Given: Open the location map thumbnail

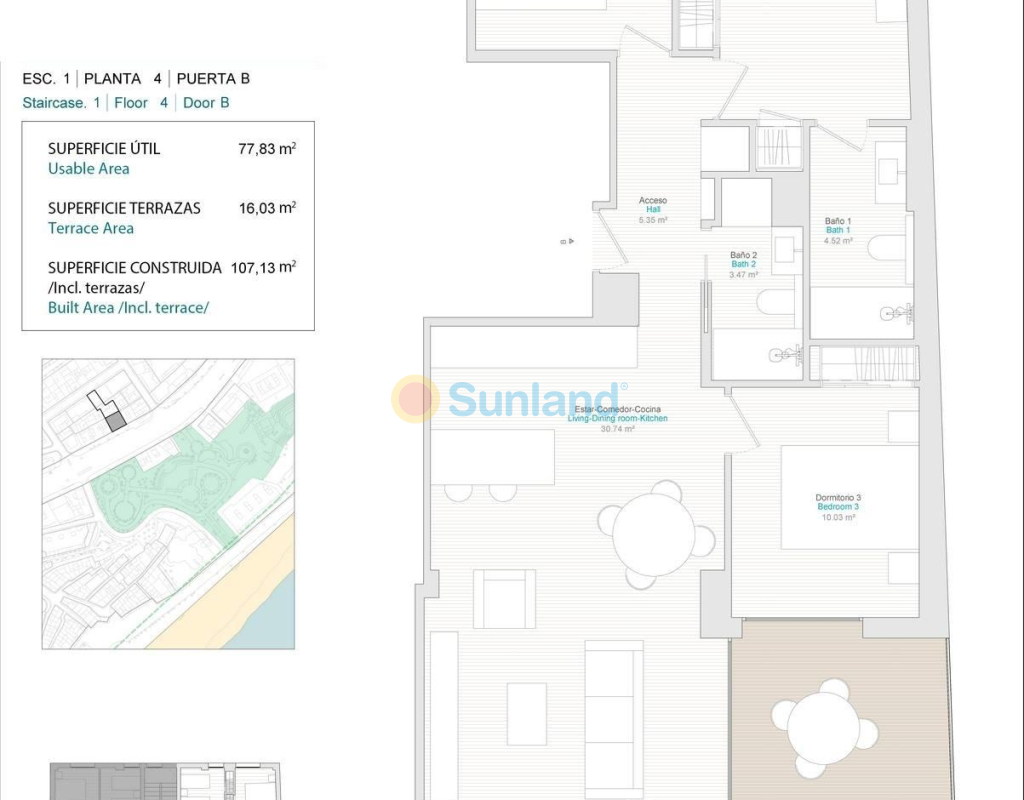Looking at the screenshot, I should [168, 503].
